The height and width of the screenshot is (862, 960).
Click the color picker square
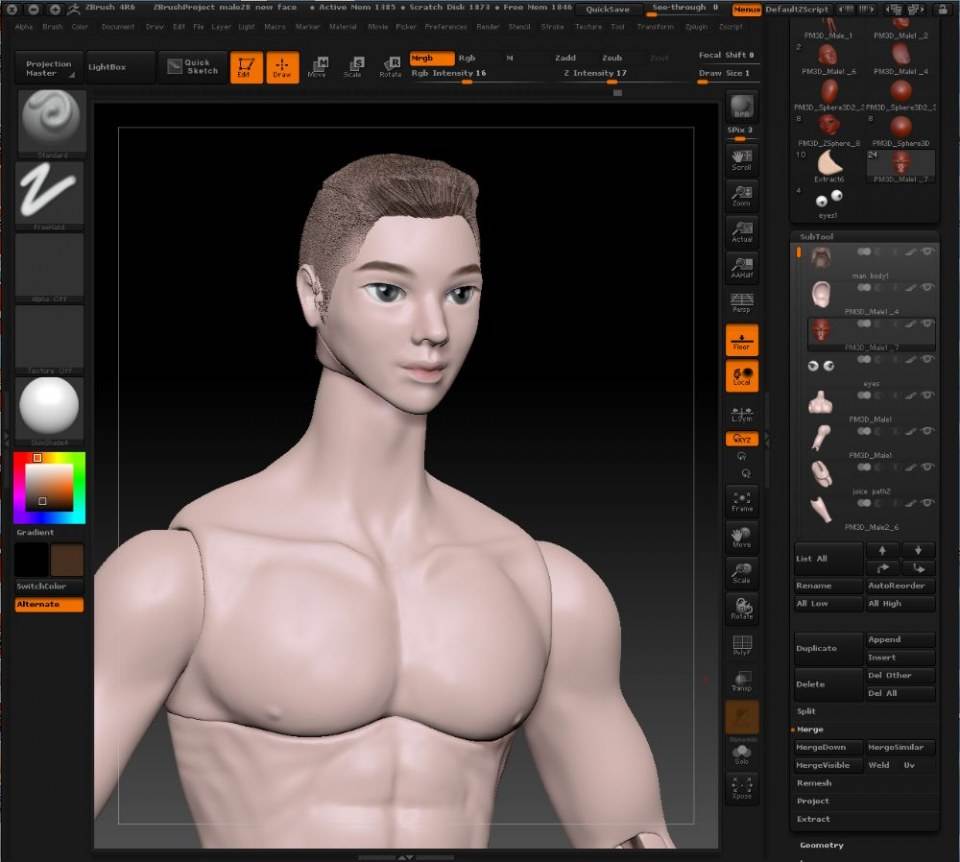(x=49, y=487)
